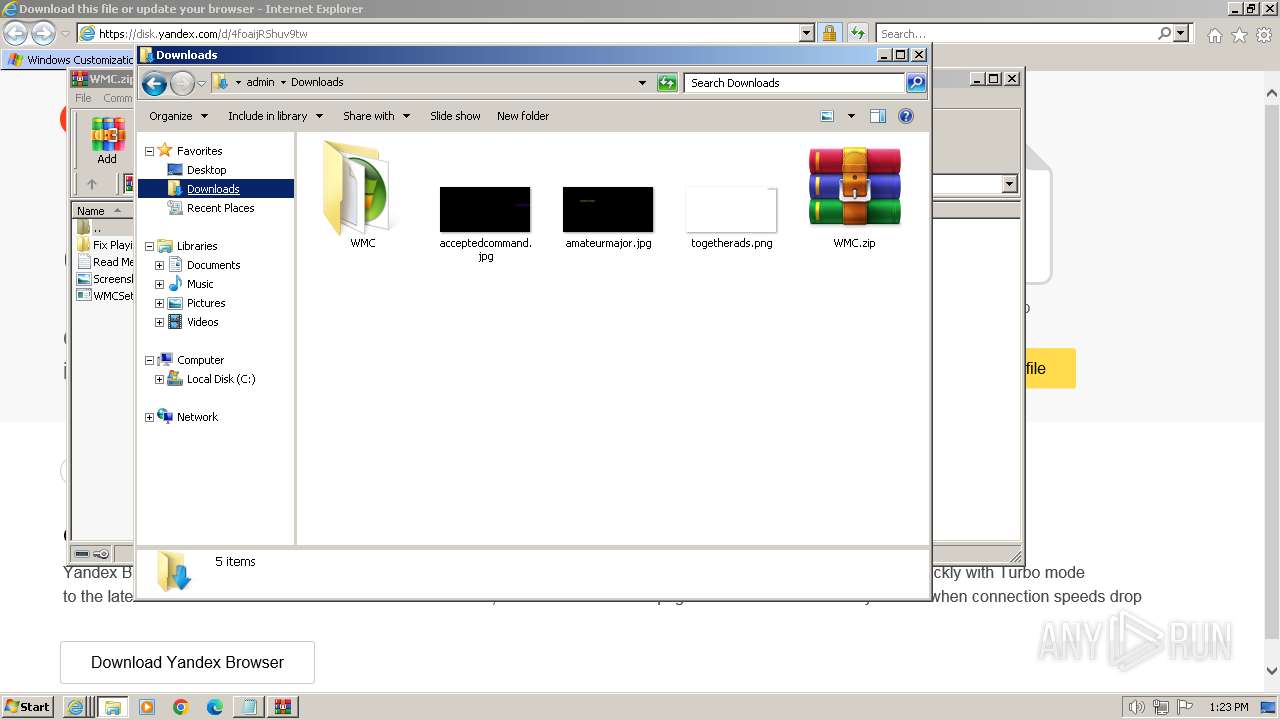1280x720 pixels.
Task: Click Download Yandex Browser button
Action: click(187, 662)
